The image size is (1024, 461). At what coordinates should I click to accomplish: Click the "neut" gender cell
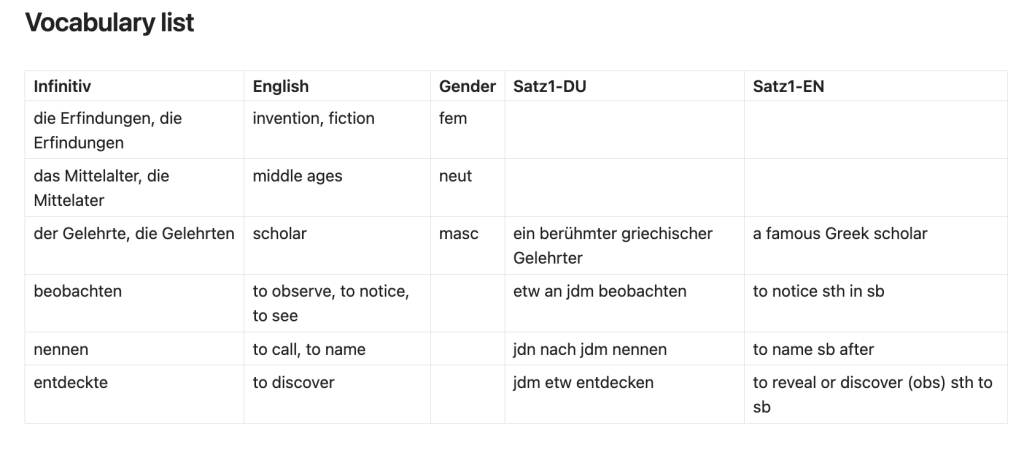[455, 177]
